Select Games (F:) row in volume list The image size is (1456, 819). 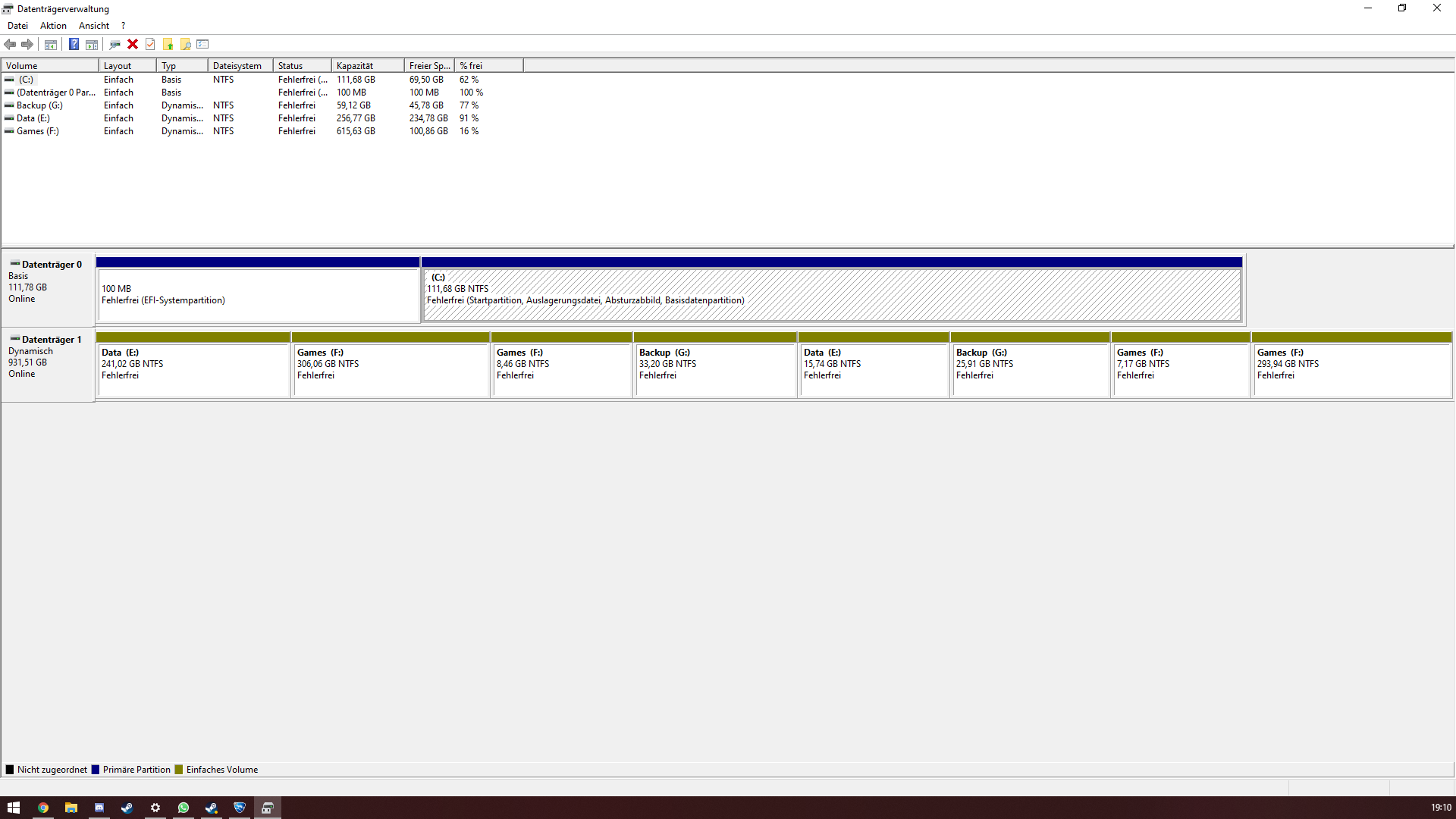[37, 131]
